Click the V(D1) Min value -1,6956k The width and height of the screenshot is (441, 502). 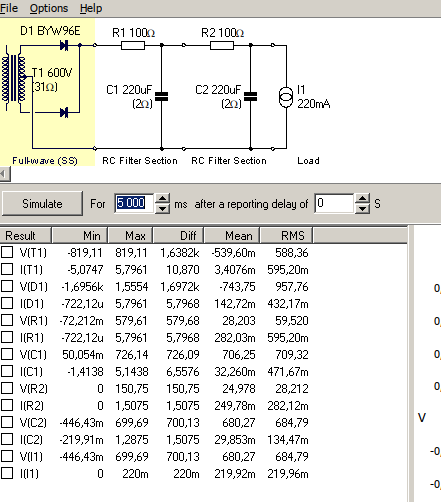tap(82, 287)
